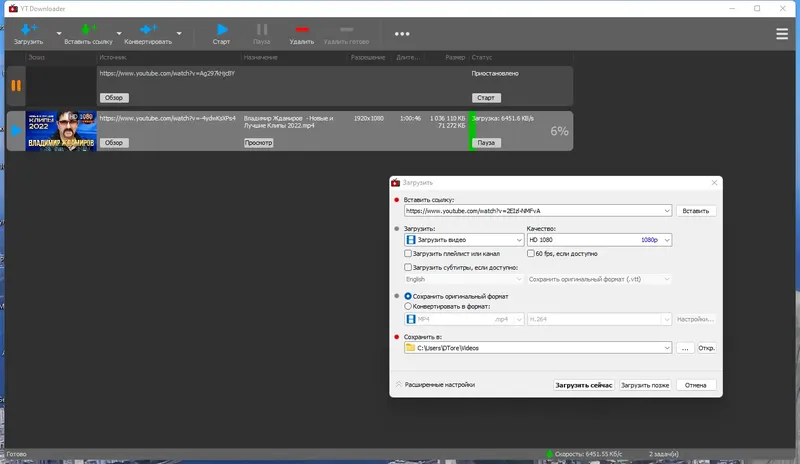
Task: Open the Владимир Жданиров video thumbnail
Action: (61, 131)
